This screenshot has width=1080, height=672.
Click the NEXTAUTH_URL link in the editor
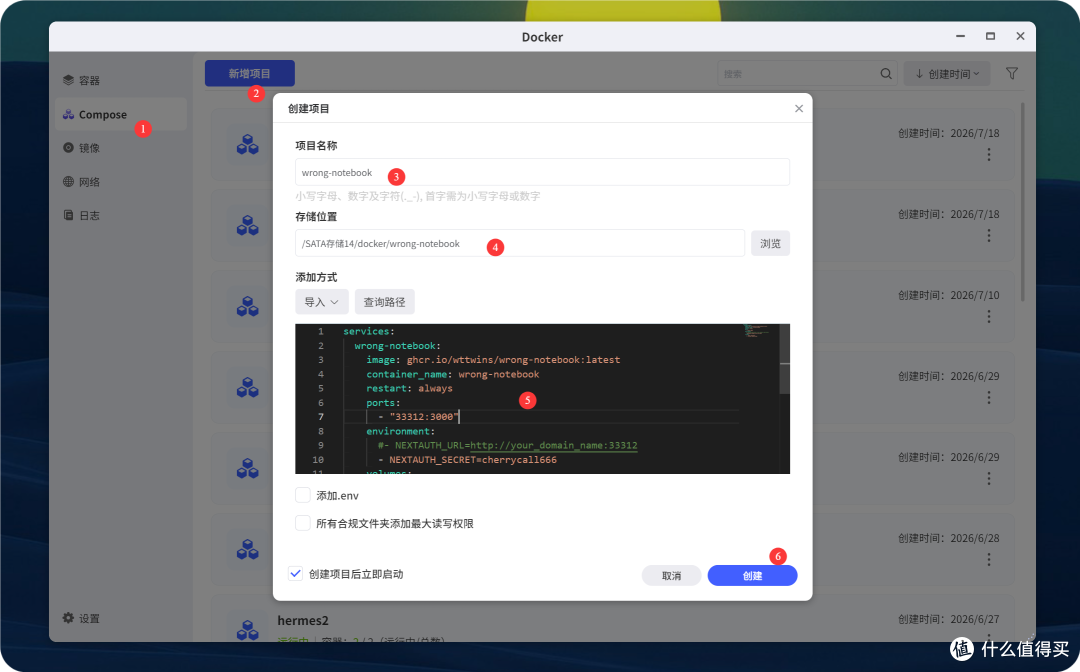pyautogui.click(x=554, y=445)
